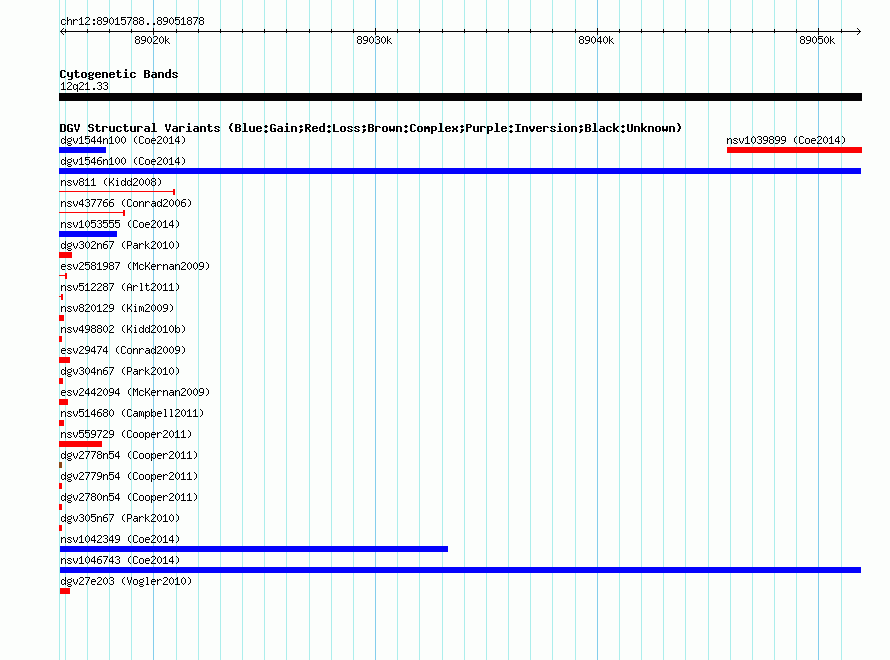Screen dimensions: 890x660
Task: Open dgv302n67 (Park2010) variant label
Action: 120,245
